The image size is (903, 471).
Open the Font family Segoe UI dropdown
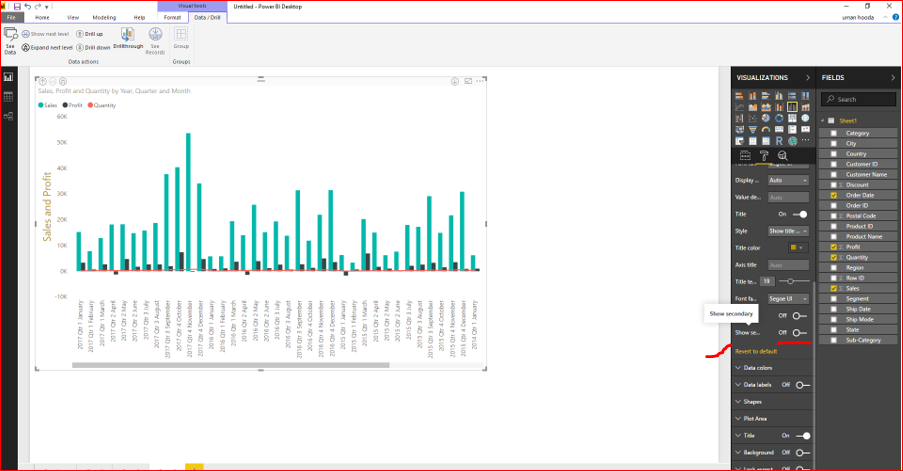click(x=788, y=299)
